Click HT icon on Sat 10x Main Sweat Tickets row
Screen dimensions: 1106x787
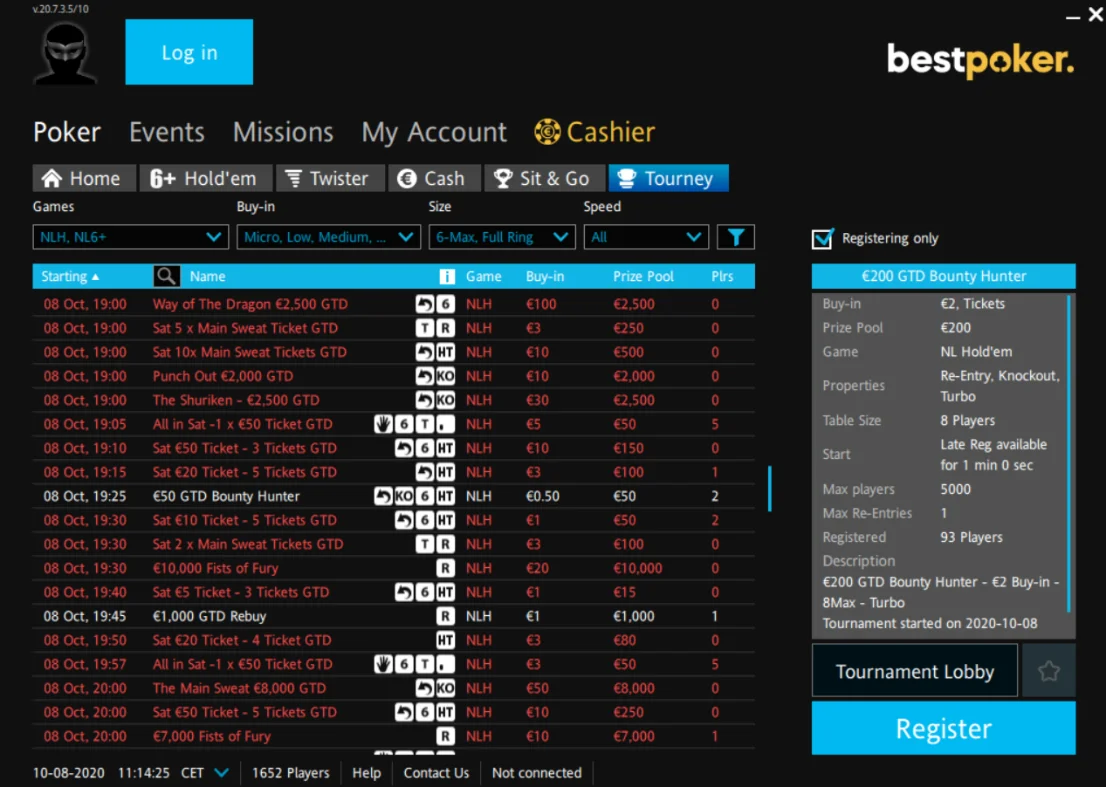(x=446, y=353)
